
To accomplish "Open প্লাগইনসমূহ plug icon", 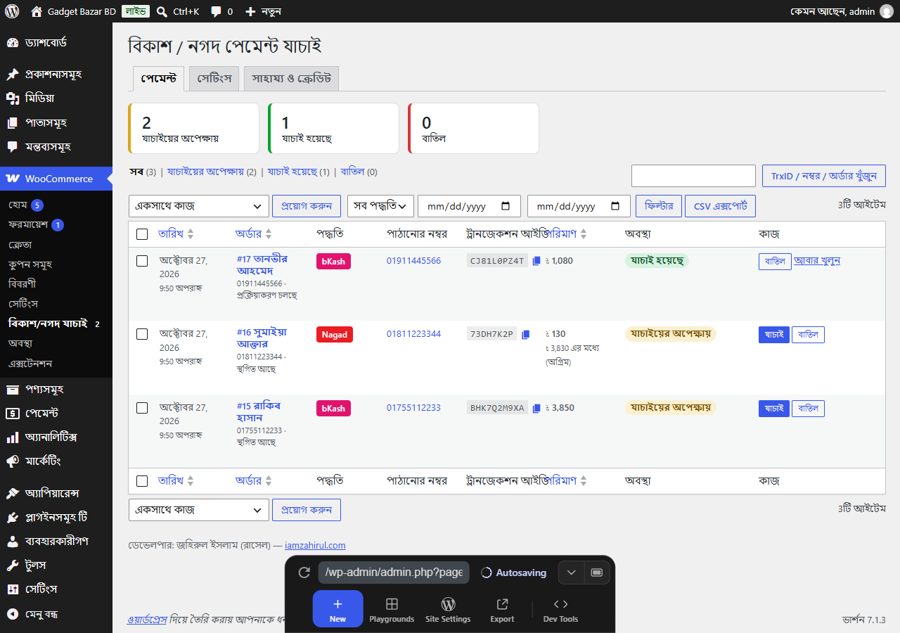I will click(x=13, y=517).
